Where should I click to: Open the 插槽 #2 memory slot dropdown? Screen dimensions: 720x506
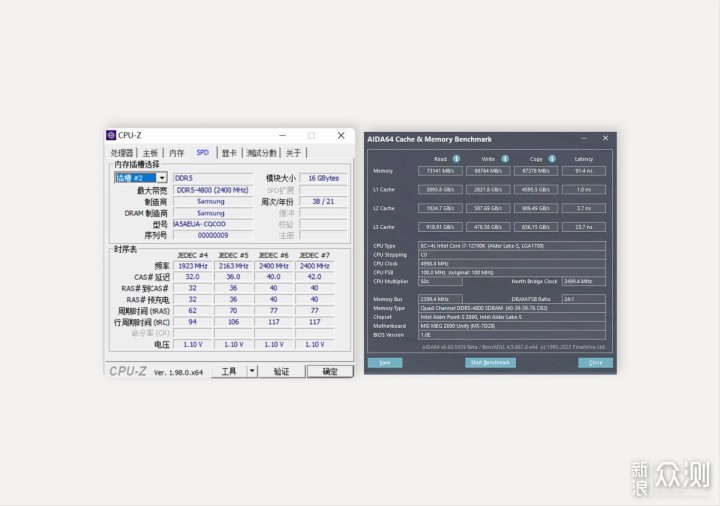162,178
